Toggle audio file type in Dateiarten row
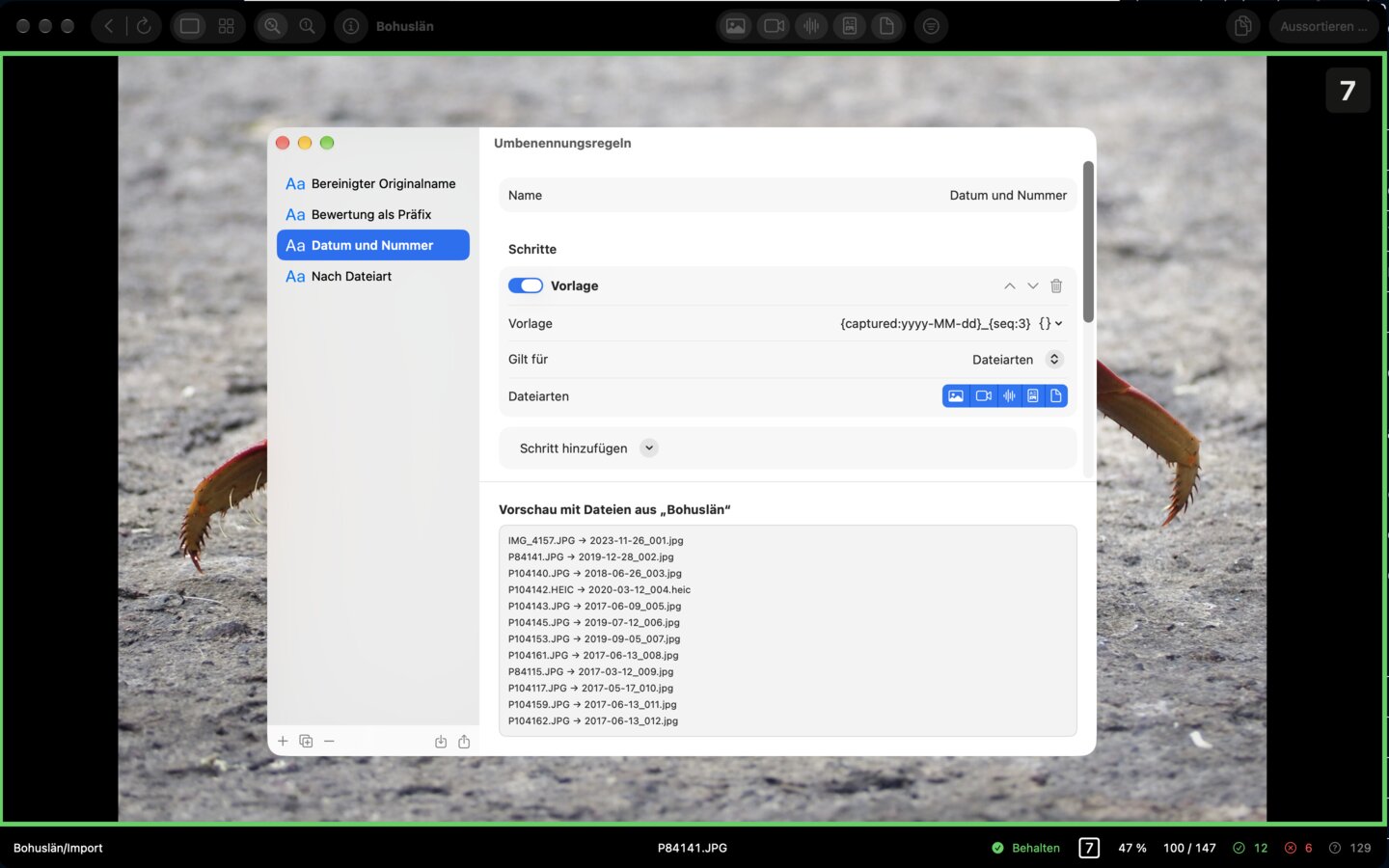The width and height of the screenshot is (1389, 868). tap(1009, 395)
